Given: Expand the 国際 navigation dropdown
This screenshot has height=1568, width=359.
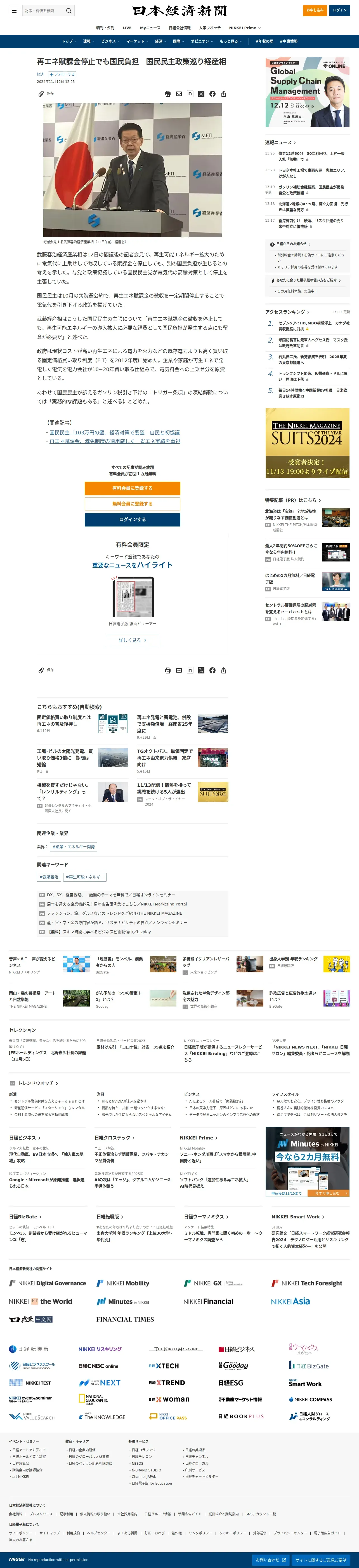Looking at the screenshot, I should point(178,41).
